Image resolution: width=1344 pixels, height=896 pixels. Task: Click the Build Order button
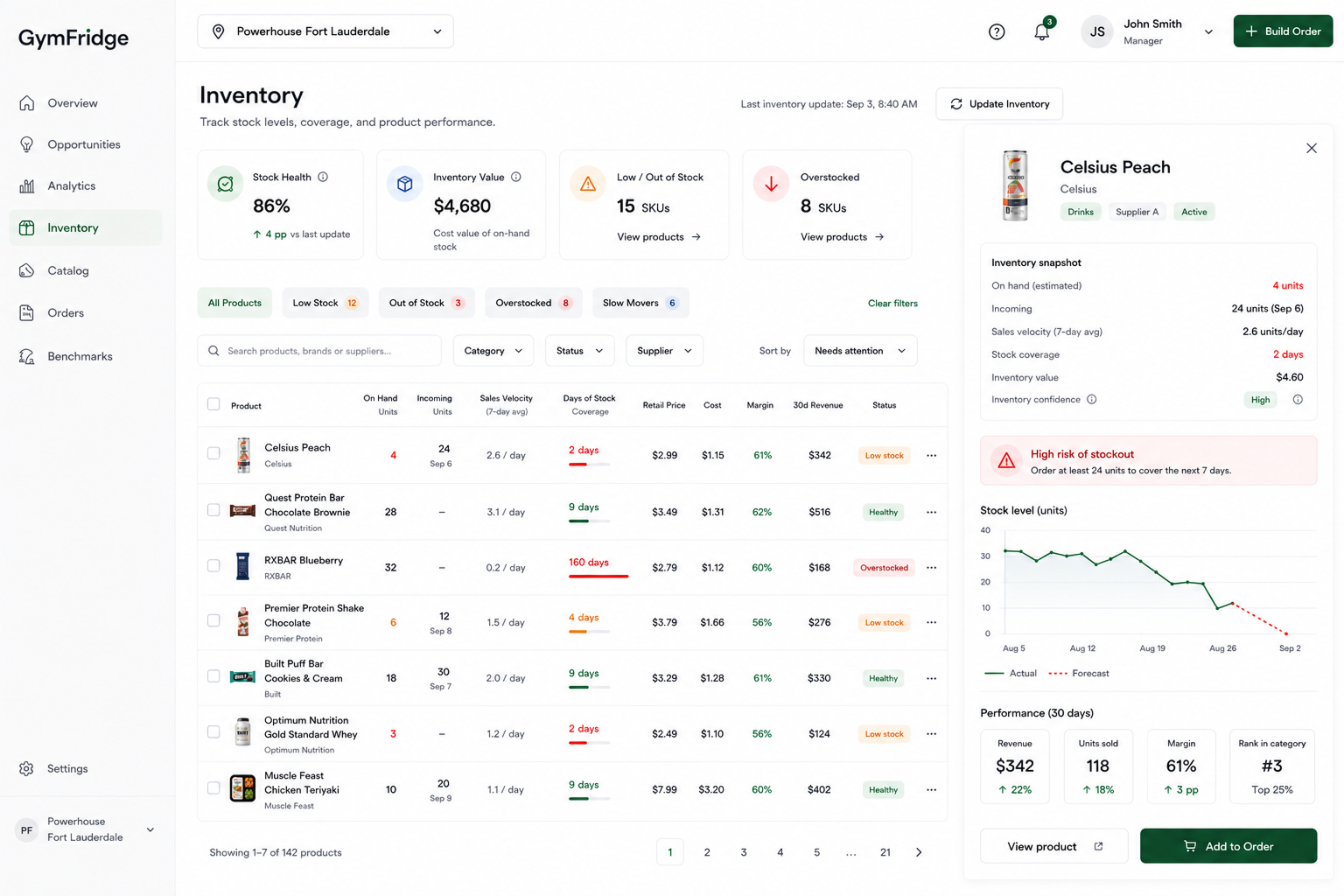(x=1283, y=31)
